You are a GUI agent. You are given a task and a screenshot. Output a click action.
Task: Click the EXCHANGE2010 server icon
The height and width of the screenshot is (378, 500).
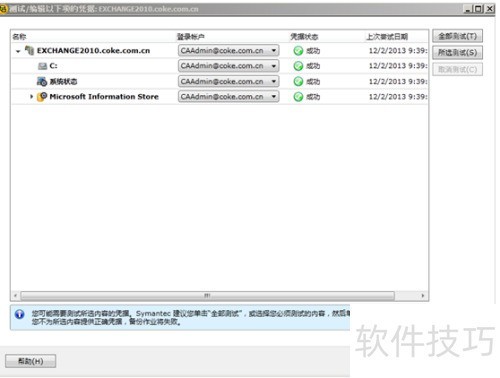(30, 51)
